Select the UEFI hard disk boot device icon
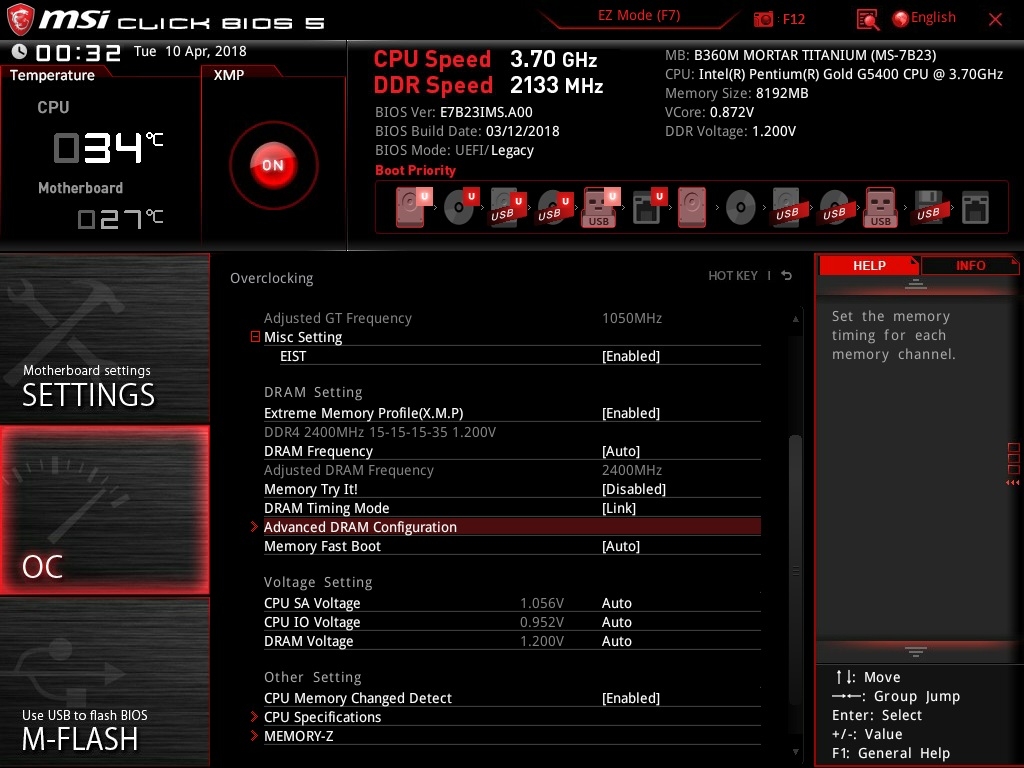Viewport: 1024px width, 768px height. click(x=413, y=207)
